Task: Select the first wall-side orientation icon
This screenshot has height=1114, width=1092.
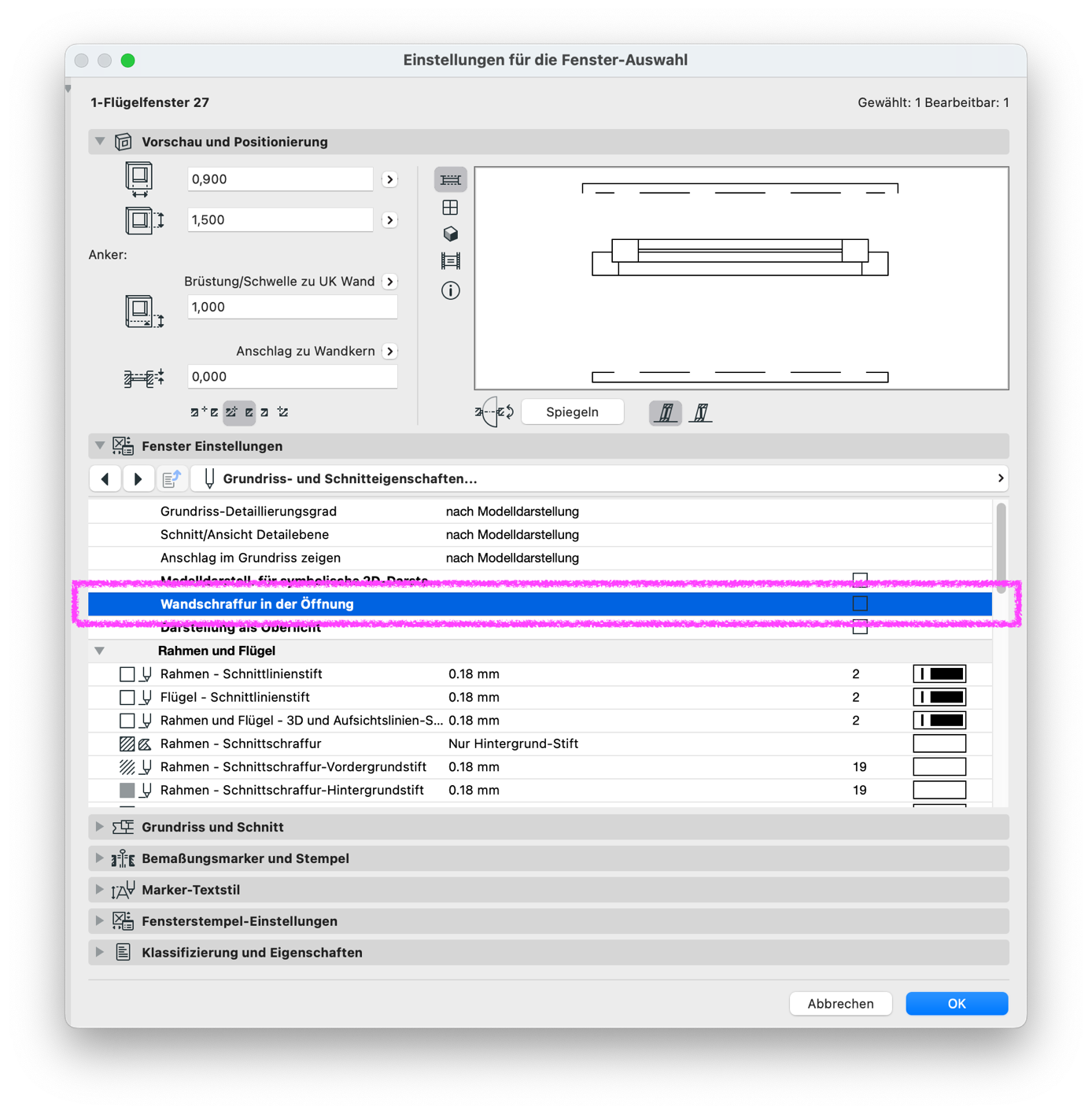Action: click(666, 412)
